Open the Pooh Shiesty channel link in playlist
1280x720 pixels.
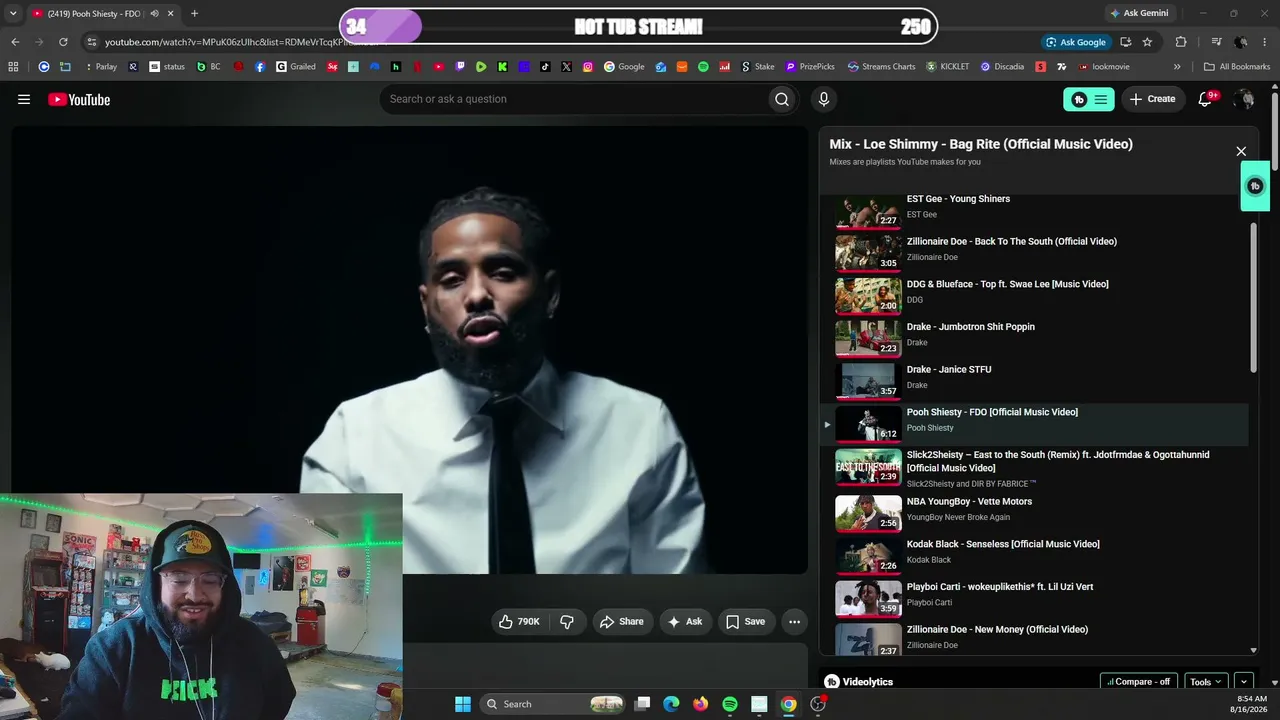click(930, 428)
